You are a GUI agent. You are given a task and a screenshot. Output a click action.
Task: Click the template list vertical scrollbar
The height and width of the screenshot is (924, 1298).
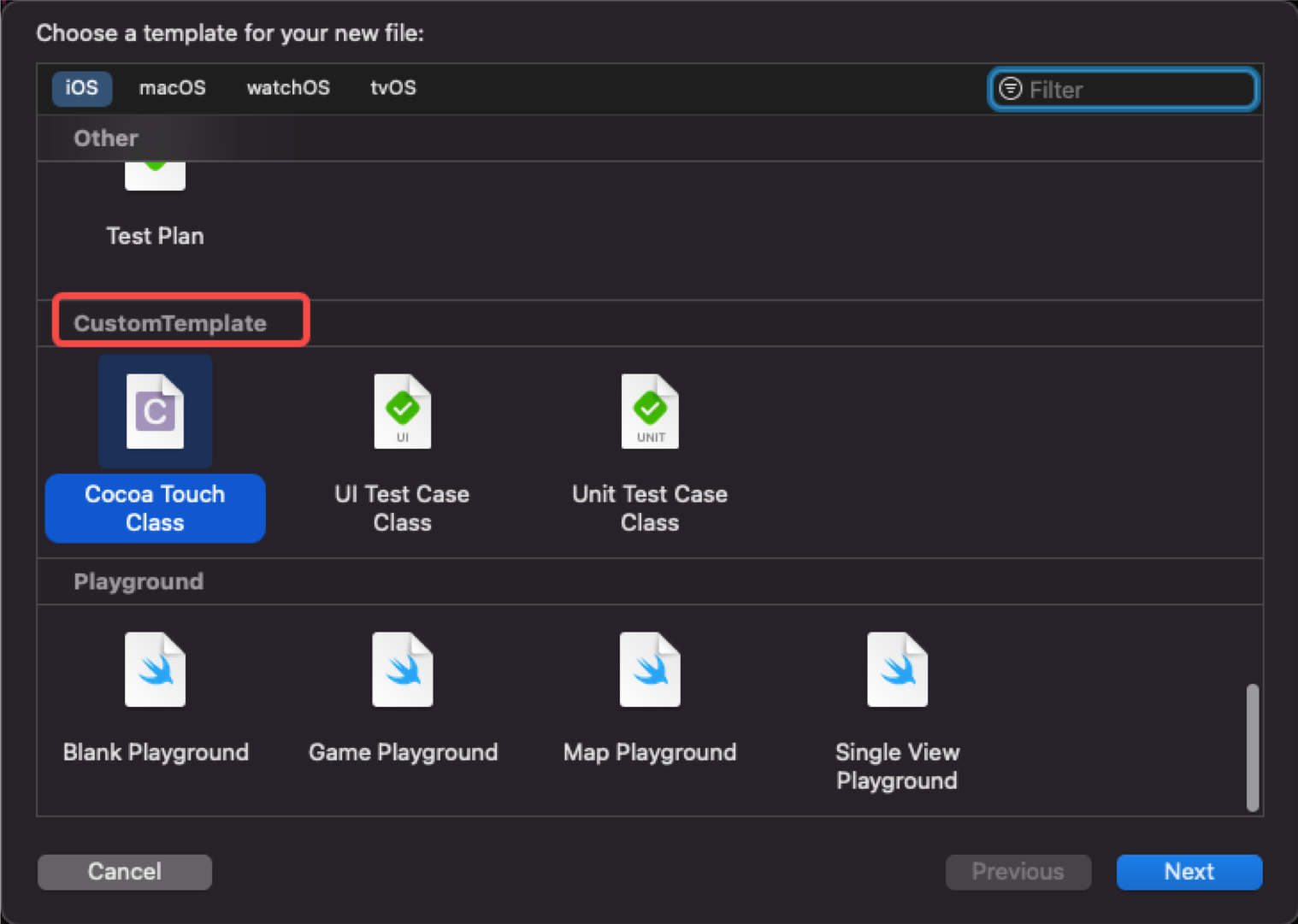(x=1253, y=747)
